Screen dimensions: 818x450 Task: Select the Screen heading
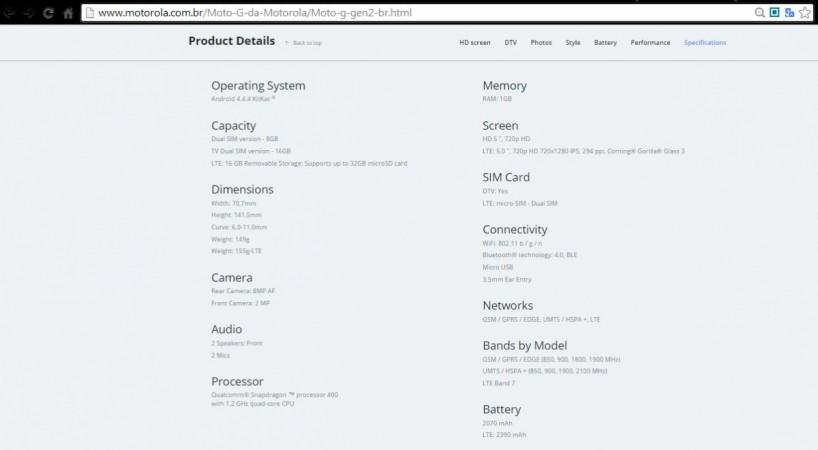point(500,126)
